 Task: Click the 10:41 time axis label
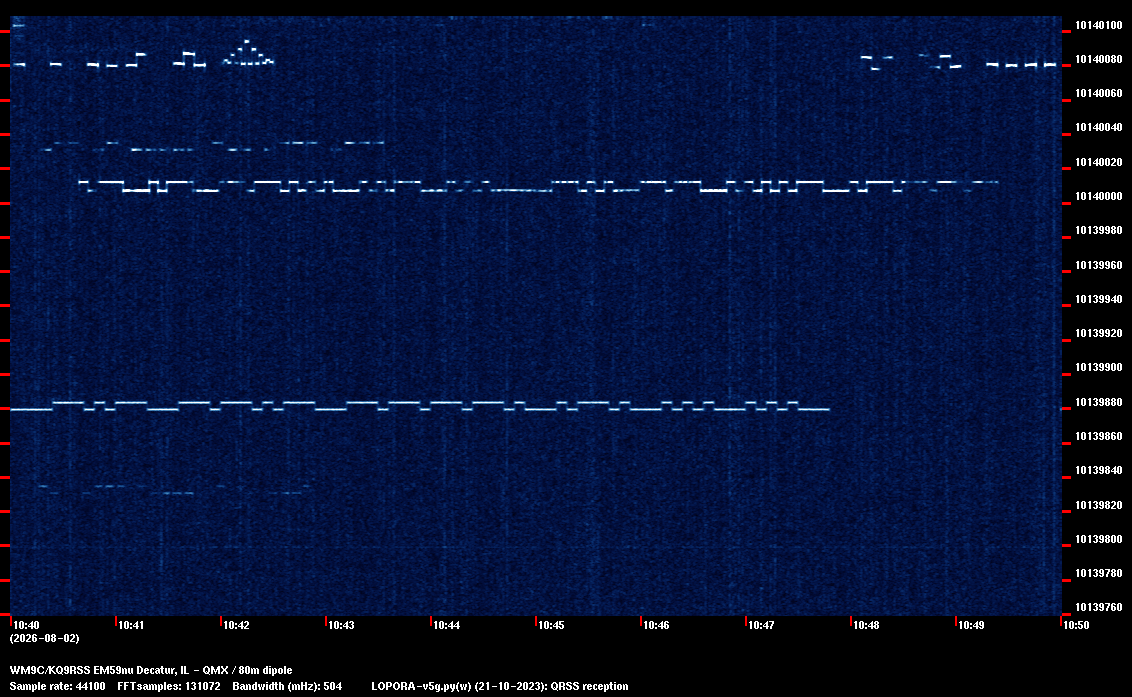(x=131, y=625)
